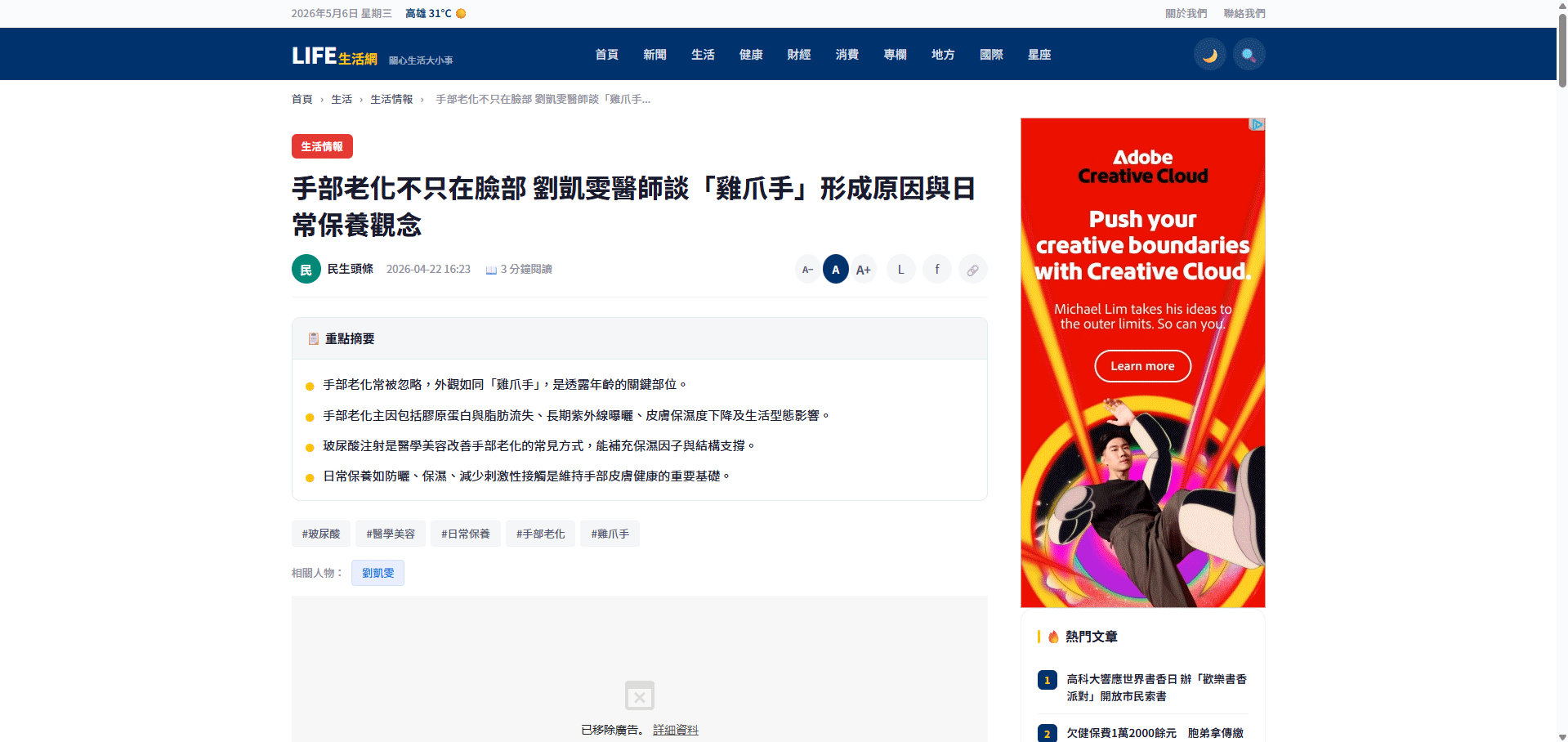Click the 熱門文章 section heading
The height and width of the screenshot is (742, 1568).
pos(1091,637)
